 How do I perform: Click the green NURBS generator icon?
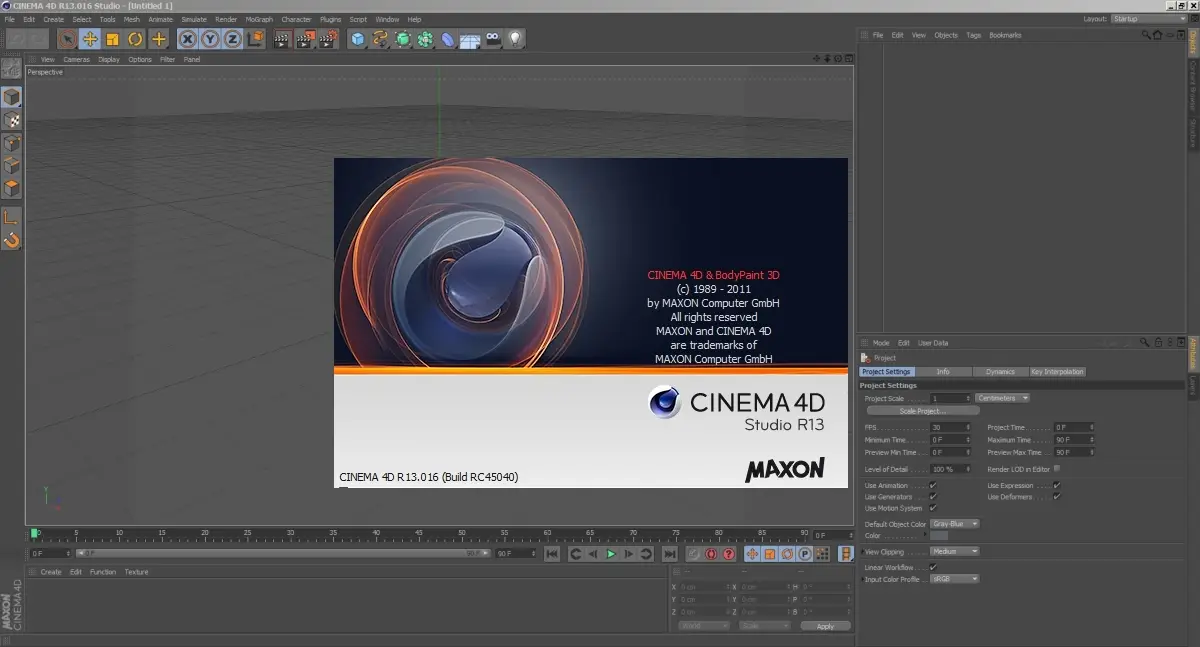point(403,39)
